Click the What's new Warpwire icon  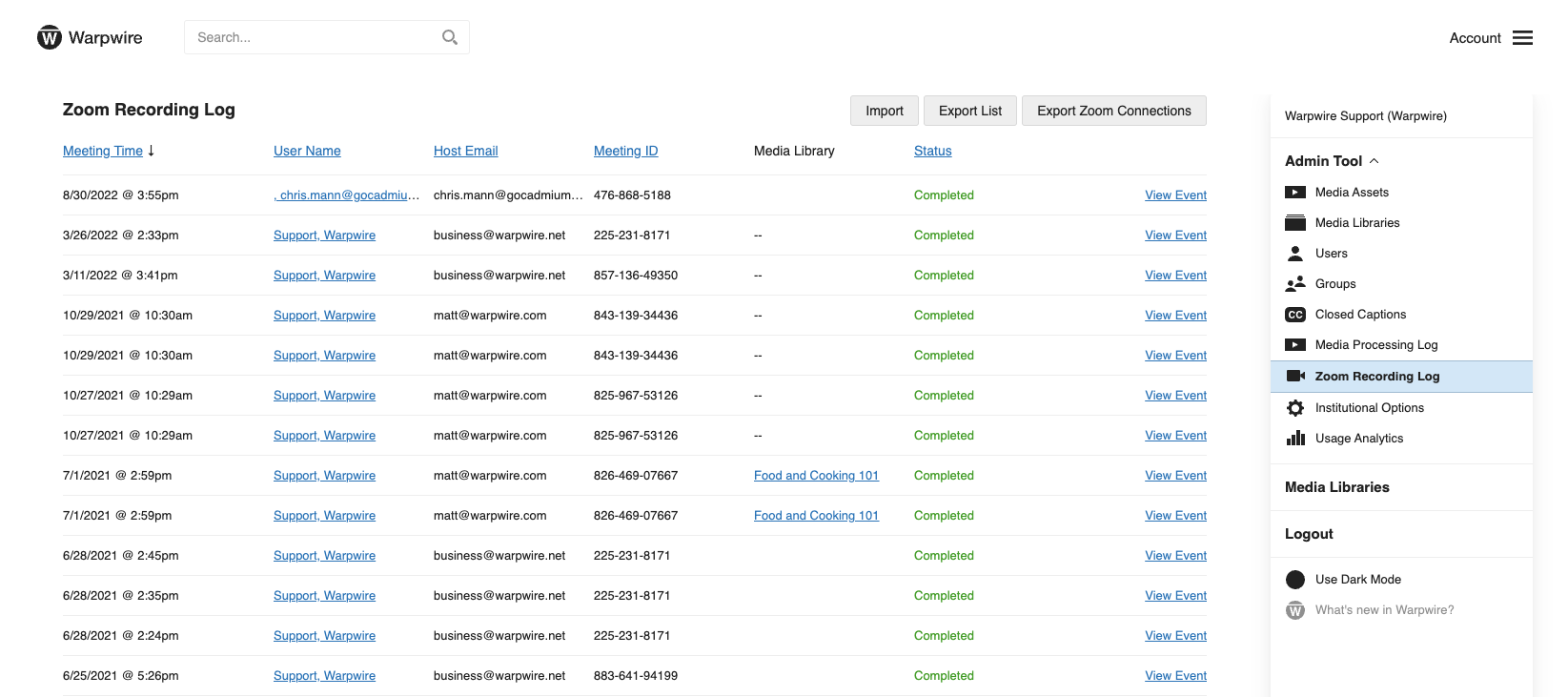click(1295, 610)
